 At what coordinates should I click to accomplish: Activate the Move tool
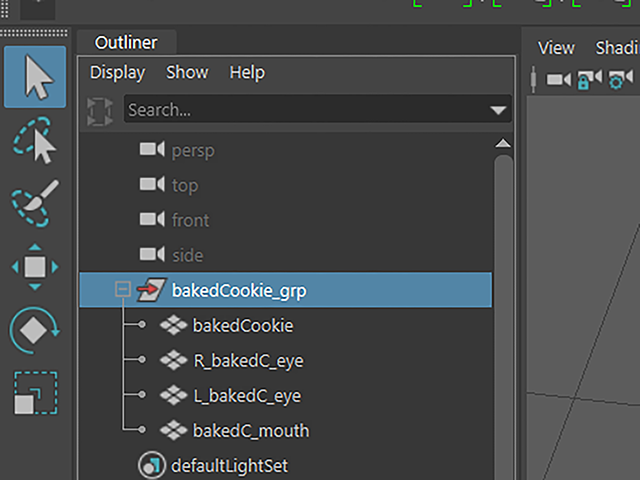coord(35,267)
